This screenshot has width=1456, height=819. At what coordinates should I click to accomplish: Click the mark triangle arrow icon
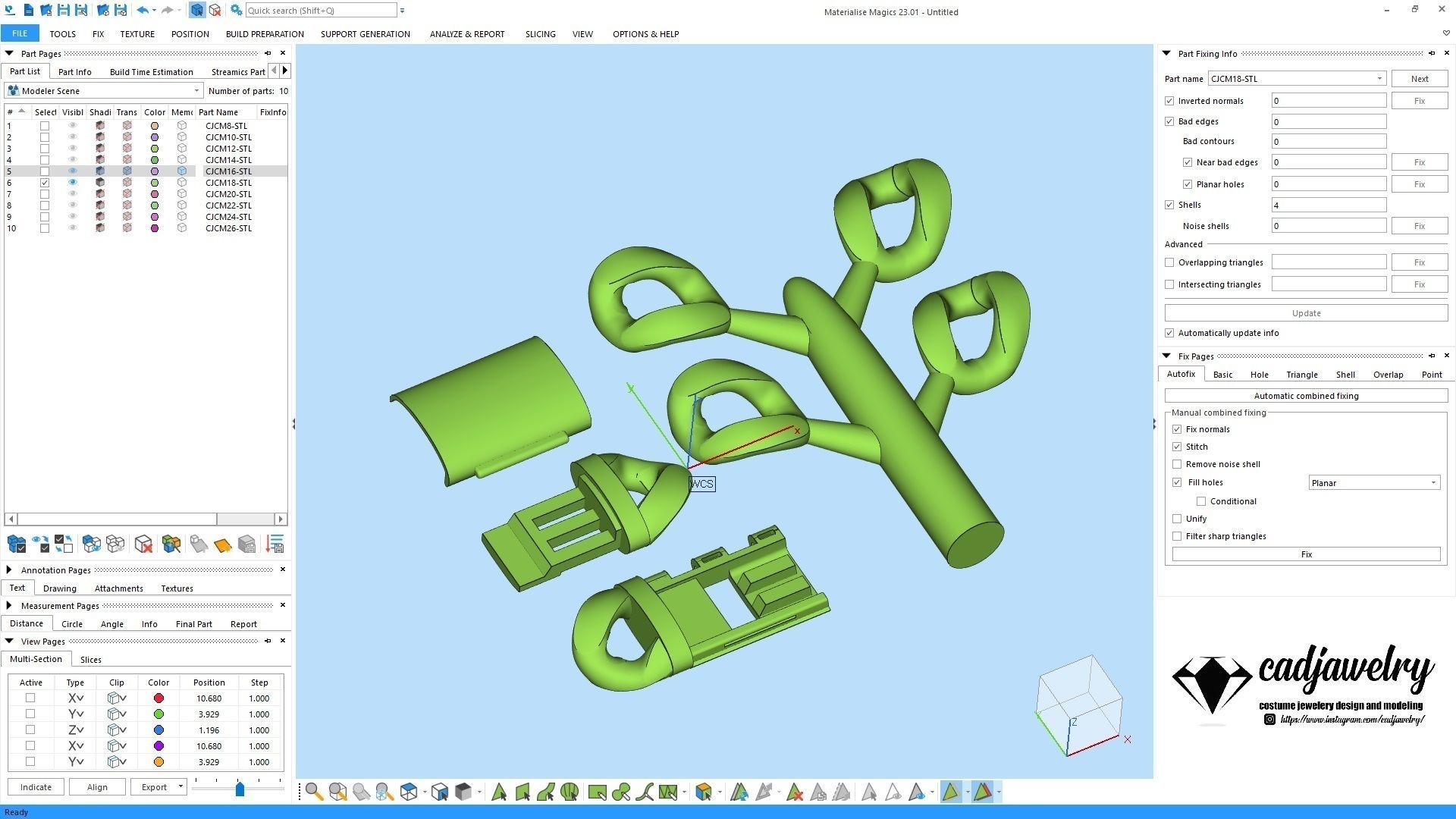pos(499,792)
